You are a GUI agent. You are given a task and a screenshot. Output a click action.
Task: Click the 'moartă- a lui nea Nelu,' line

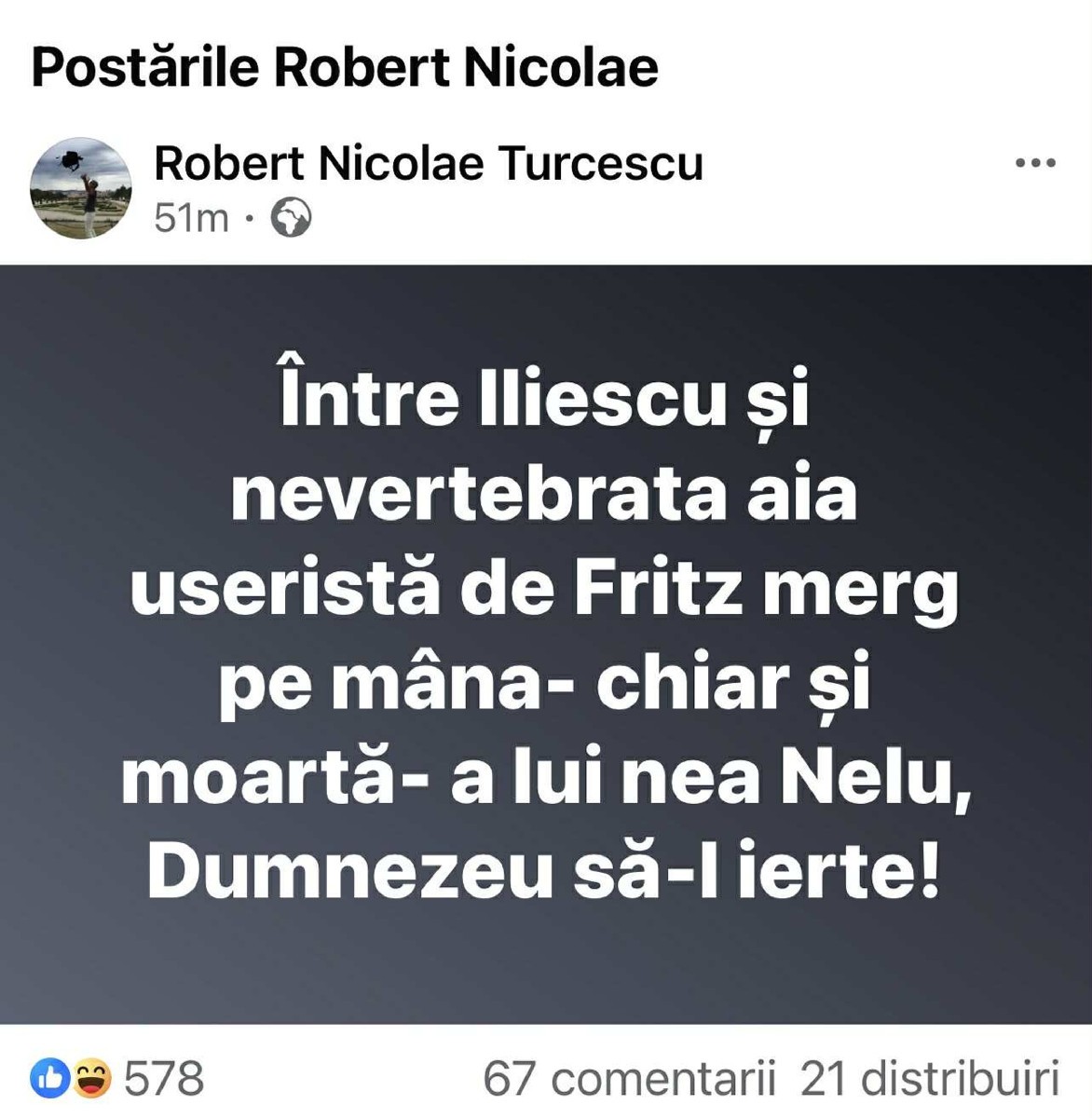point(544,779)
